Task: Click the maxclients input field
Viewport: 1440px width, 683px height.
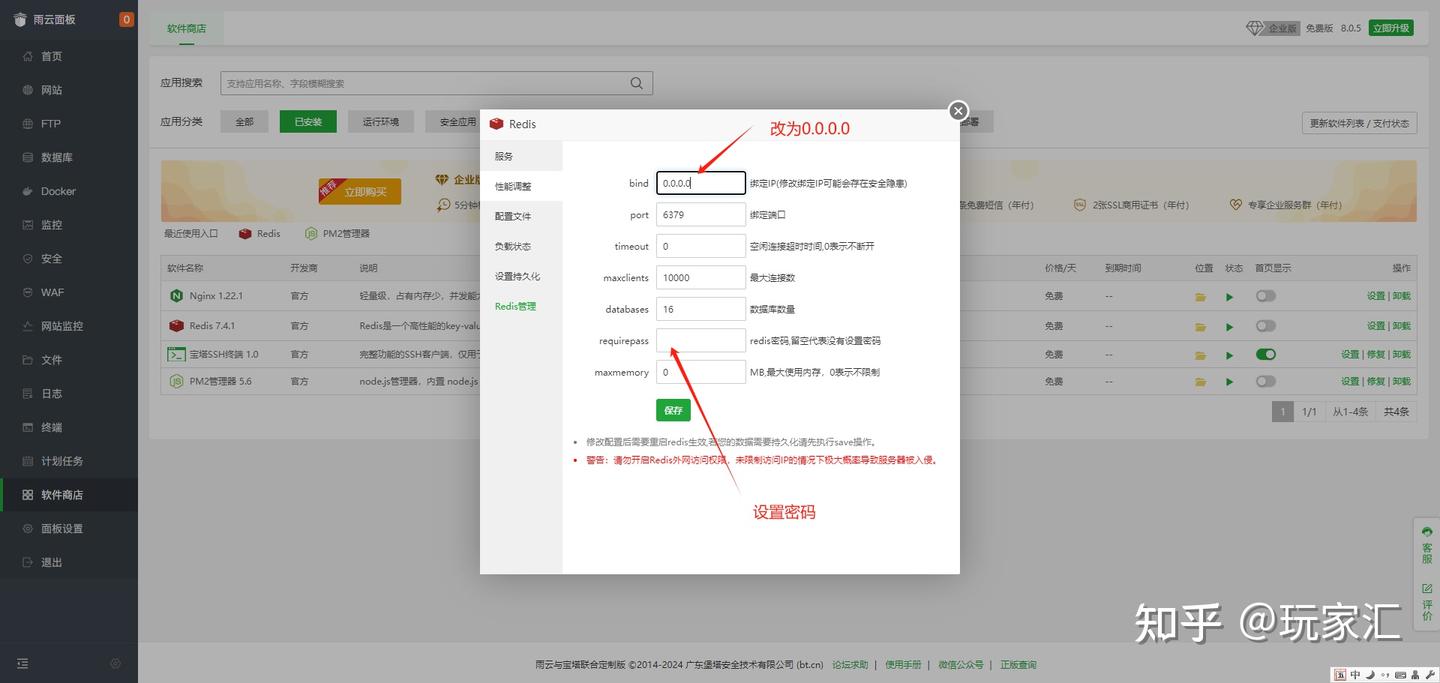Action: tap(701, 278)
